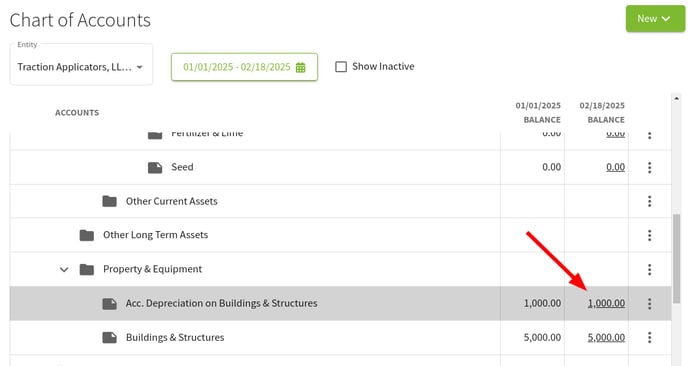Click the 01/01/2025 BALANCE column header
Image resolution: width=688 pixels, height=366 pixels.
click(x=538, y=112)
